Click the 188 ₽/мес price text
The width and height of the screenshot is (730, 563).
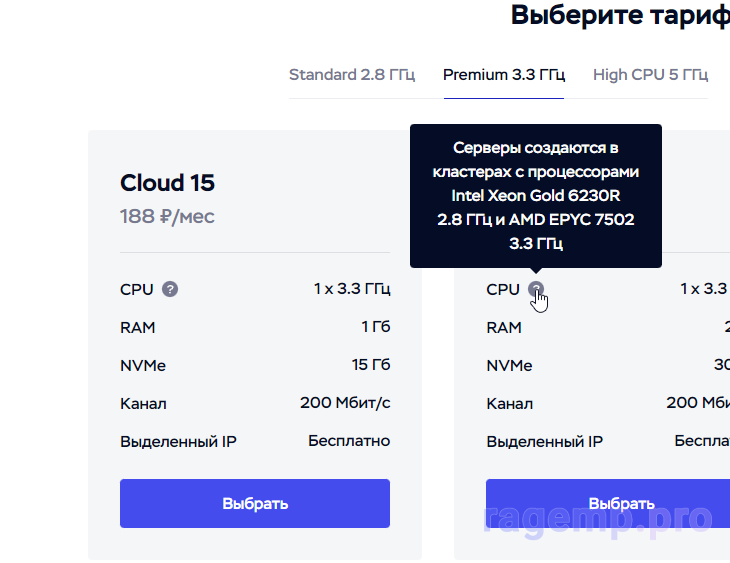(167, 216)
